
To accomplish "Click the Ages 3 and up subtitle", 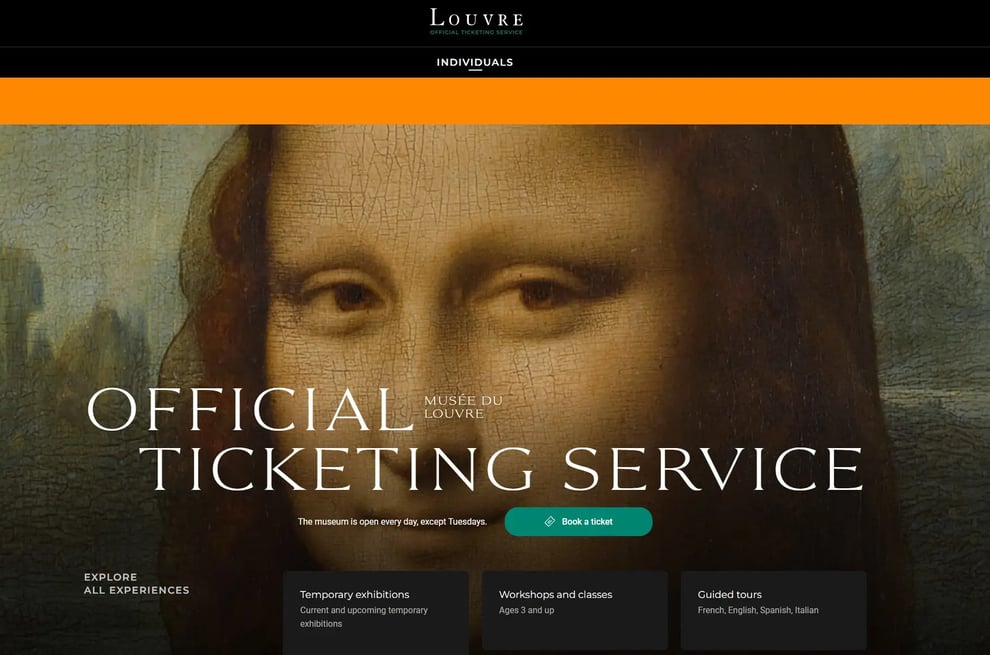I will [527, 610].
